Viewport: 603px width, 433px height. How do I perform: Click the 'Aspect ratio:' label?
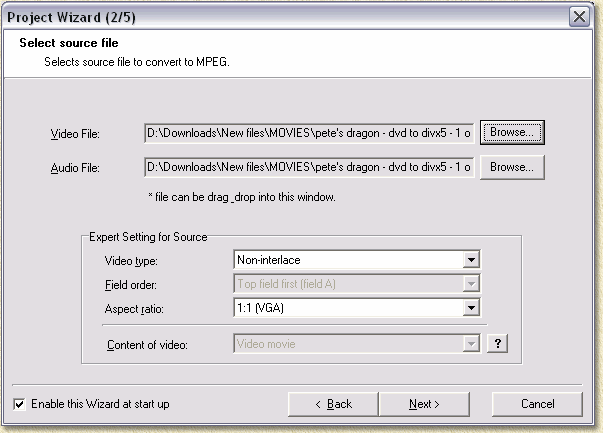[x=134, y=309]
